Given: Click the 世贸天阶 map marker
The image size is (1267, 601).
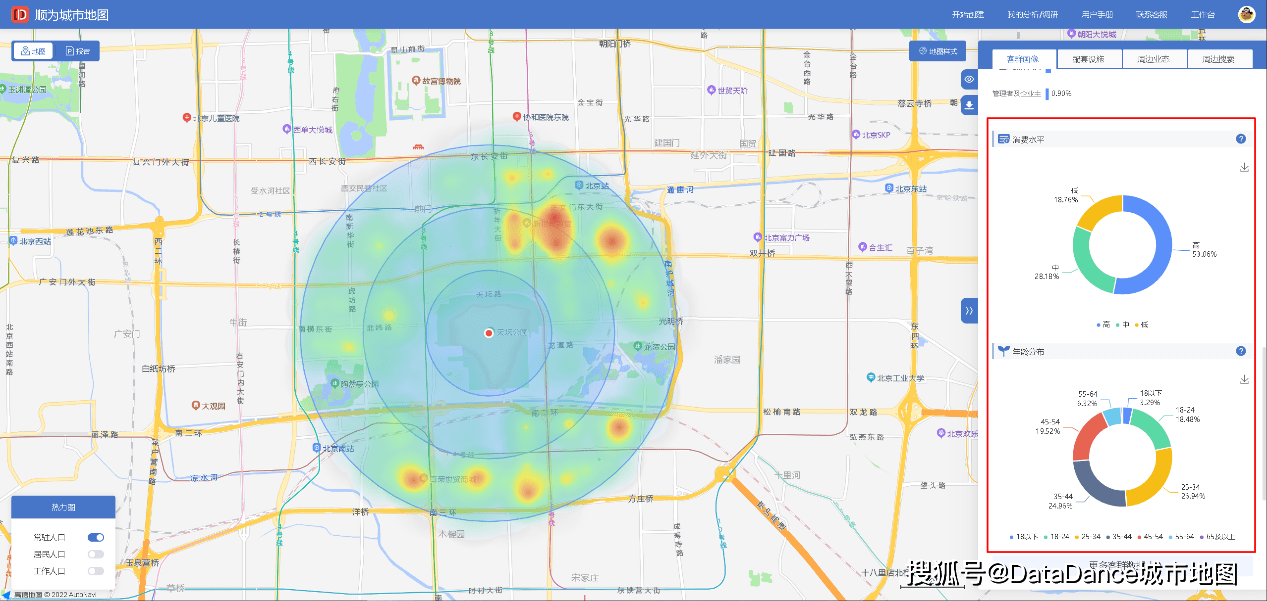Looking at the screenshot, I should 712,90.
